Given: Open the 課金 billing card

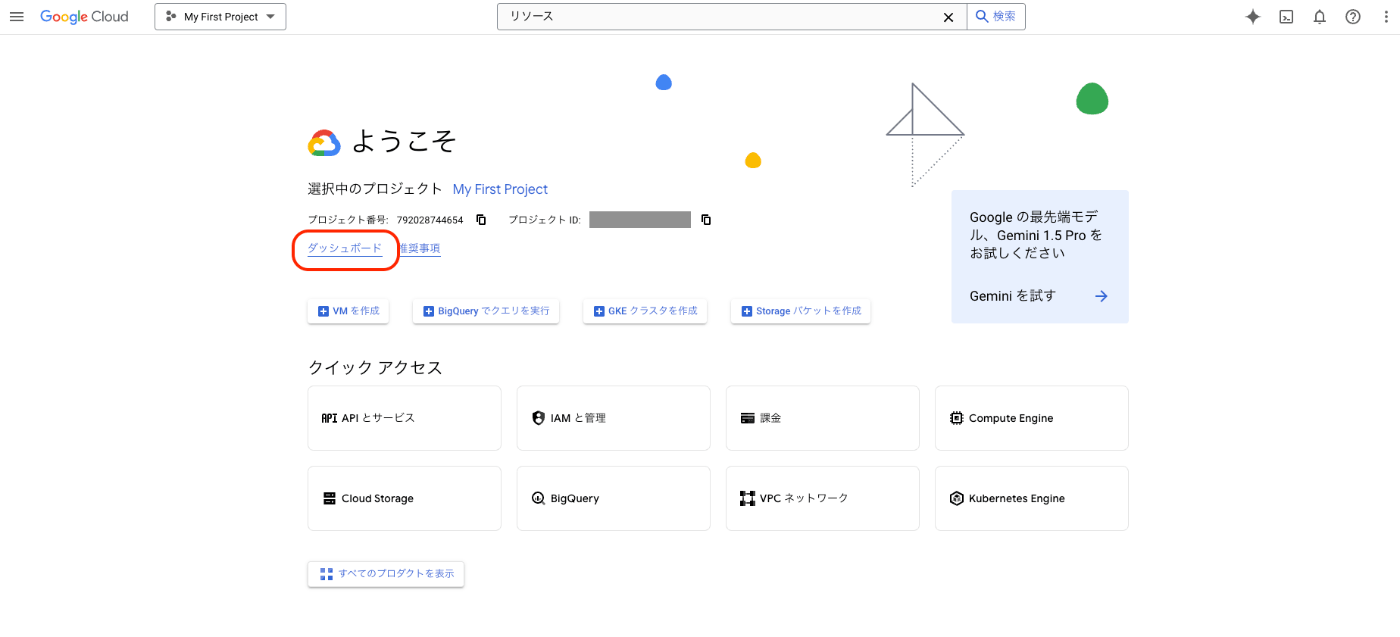Looking at the screenshot, I should point(822,418).
